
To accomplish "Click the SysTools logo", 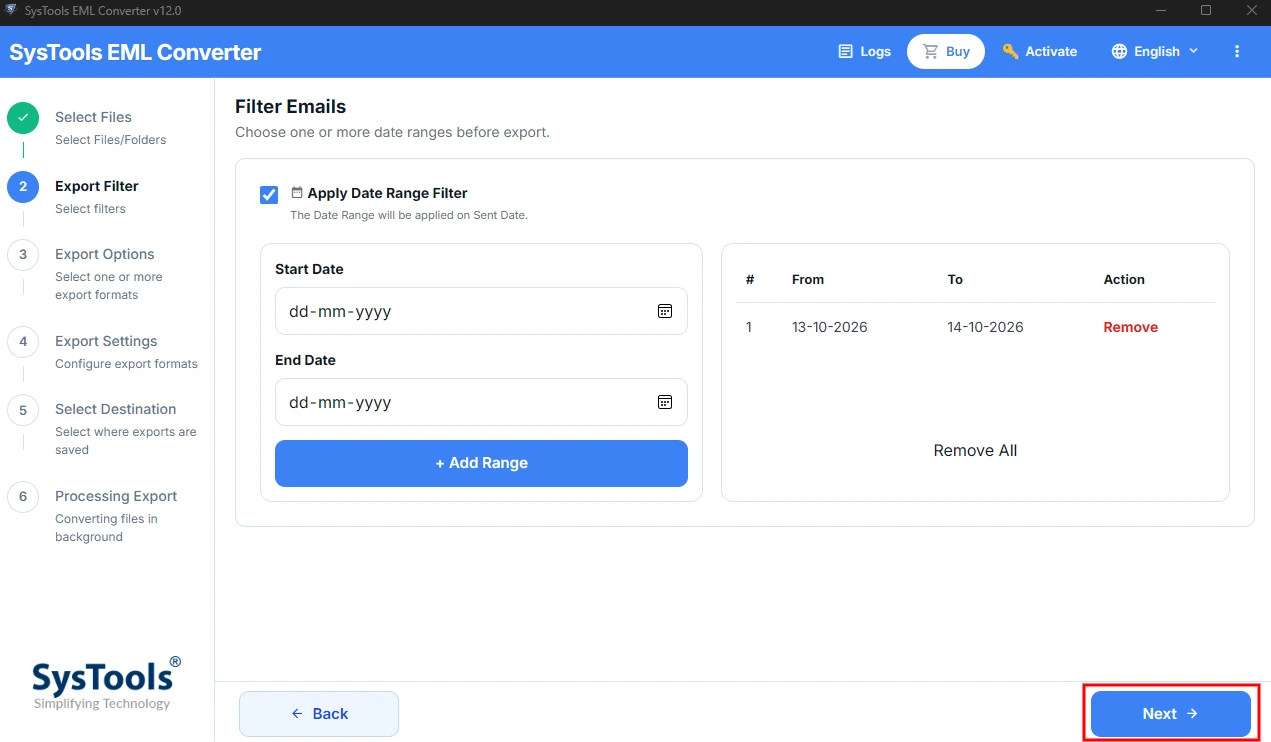I will click(106, 683).
